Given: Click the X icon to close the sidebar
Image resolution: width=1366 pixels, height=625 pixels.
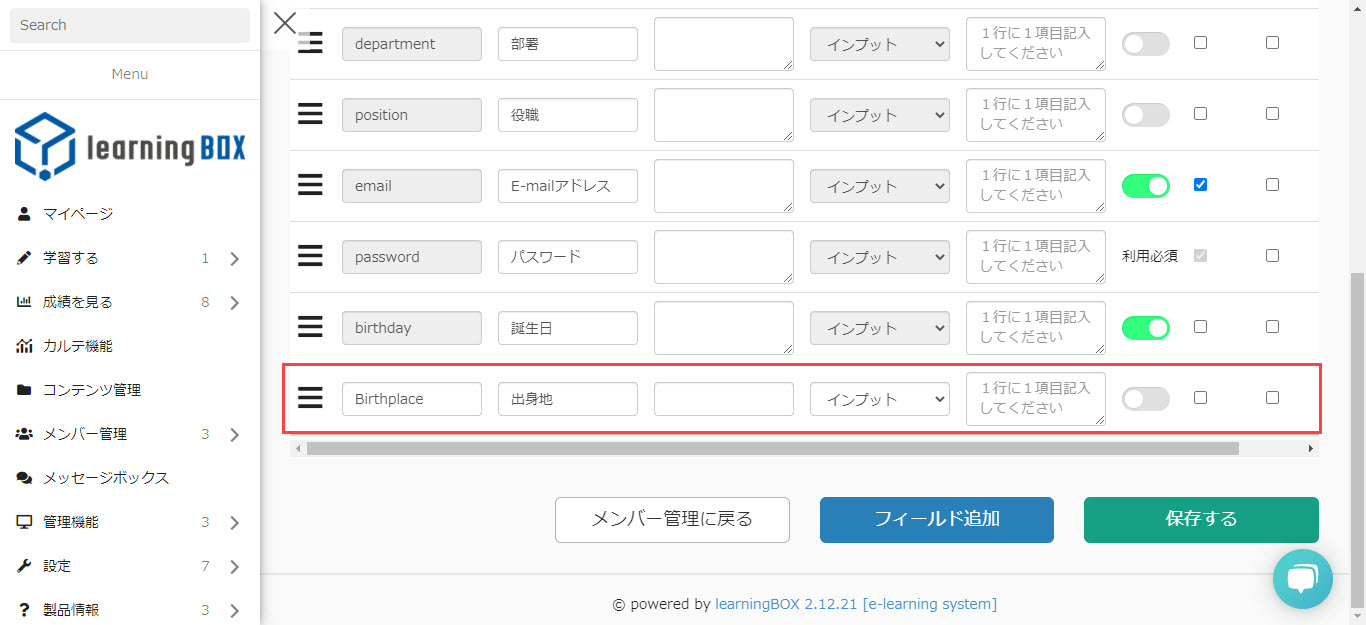Looking at the screenshot, I should 285,23.
